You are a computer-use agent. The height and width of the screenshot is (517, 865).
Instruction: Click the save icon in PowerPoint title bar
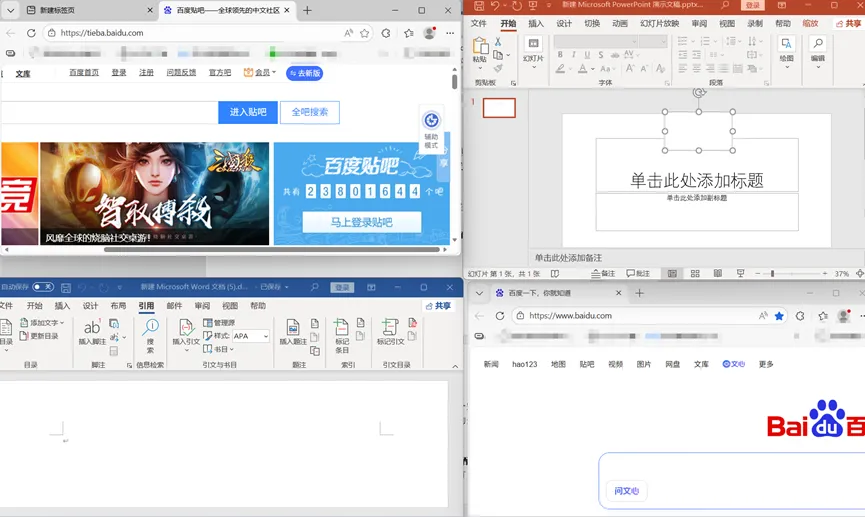click(x=479, y=6)
